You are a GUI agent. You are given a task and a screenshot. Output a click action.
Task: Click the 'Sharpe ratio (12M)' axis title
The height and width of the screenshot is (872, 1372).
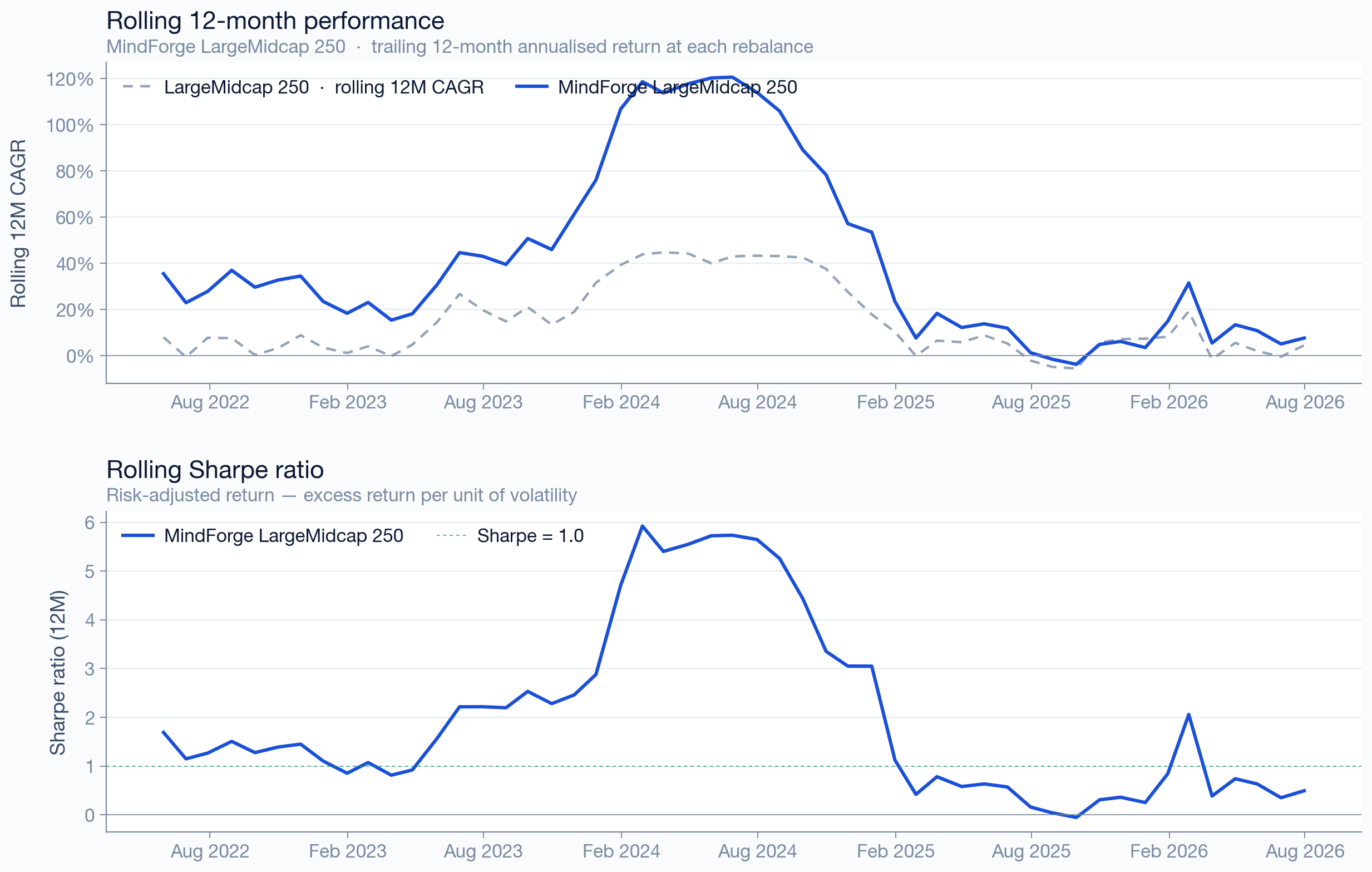(x=57, y=673)
